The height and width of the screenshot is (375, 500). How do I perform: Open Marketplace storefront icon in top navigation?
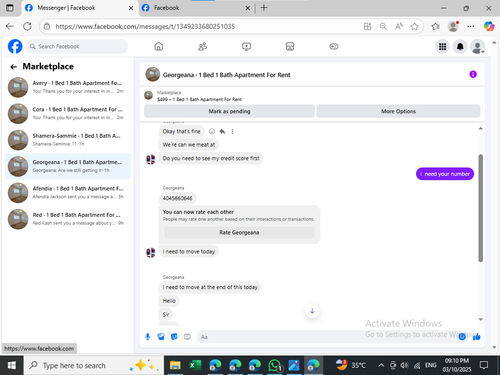(x=290, y=46)
